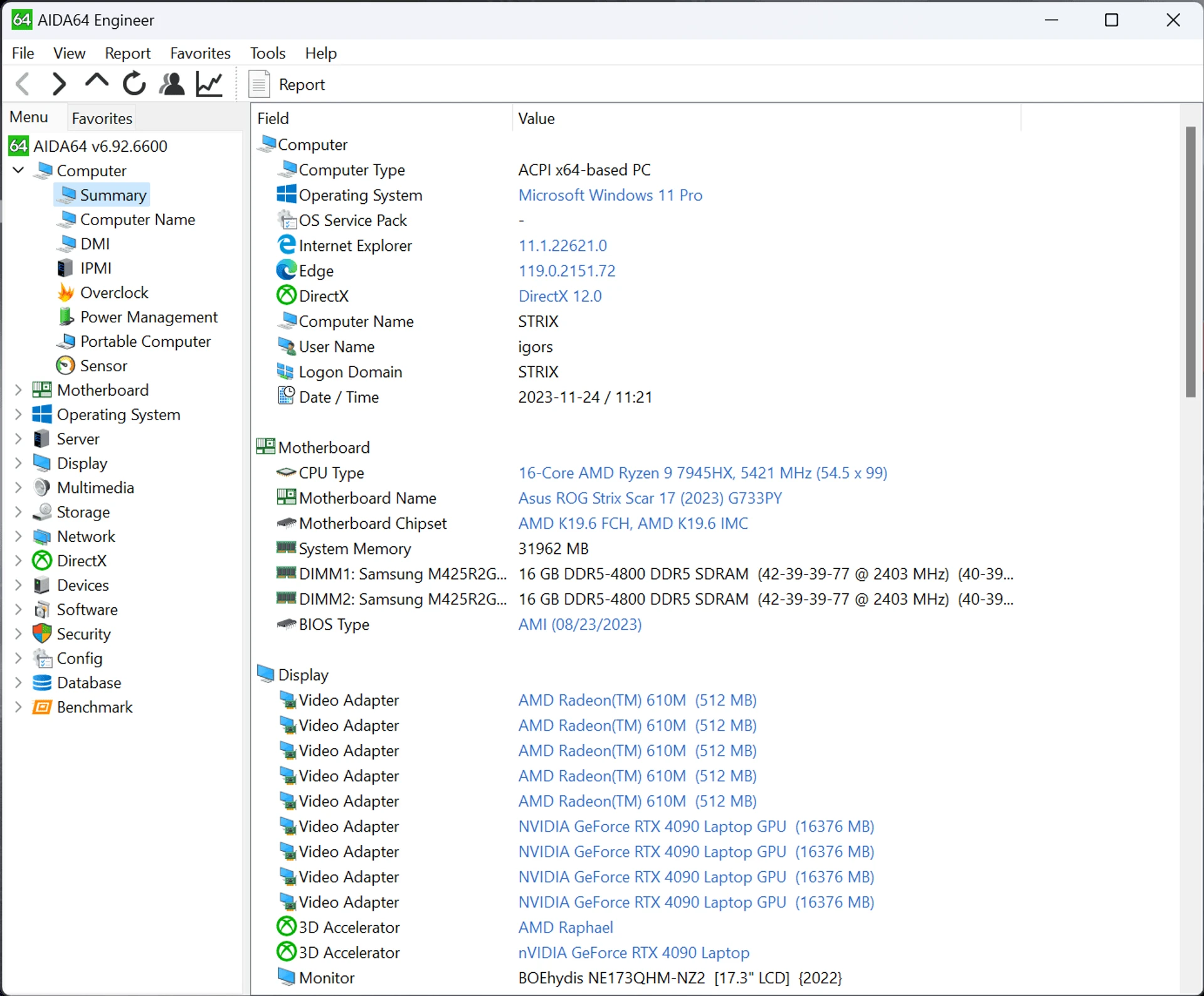Expand the Storage tree node

point(18,512)
